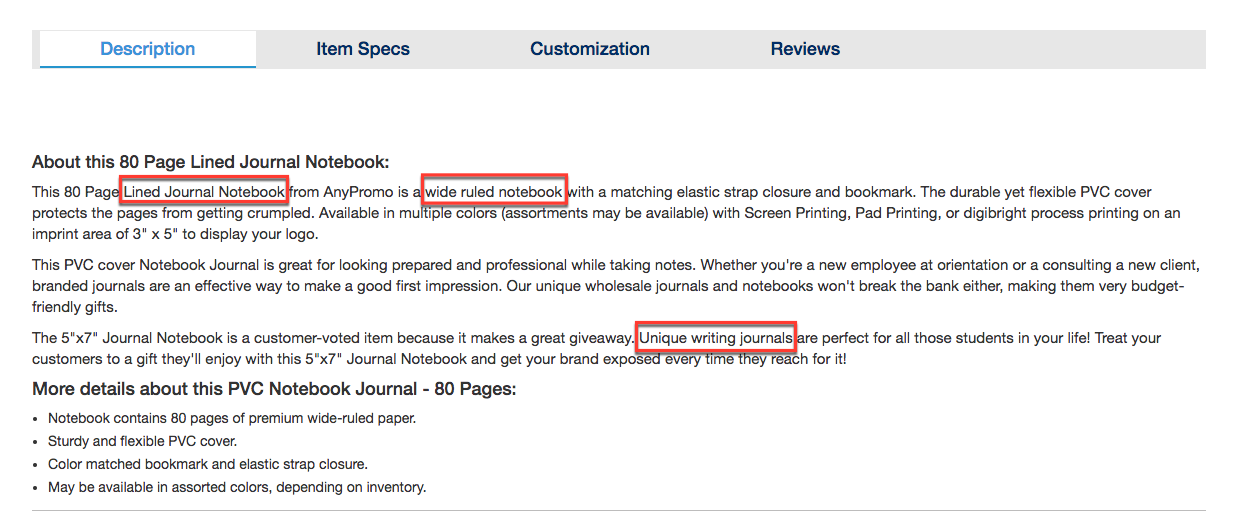Follow the Lined Journal Notebook link
Image resolution: width=1241 pixels, height=530 pixels.
pos(205,191)
